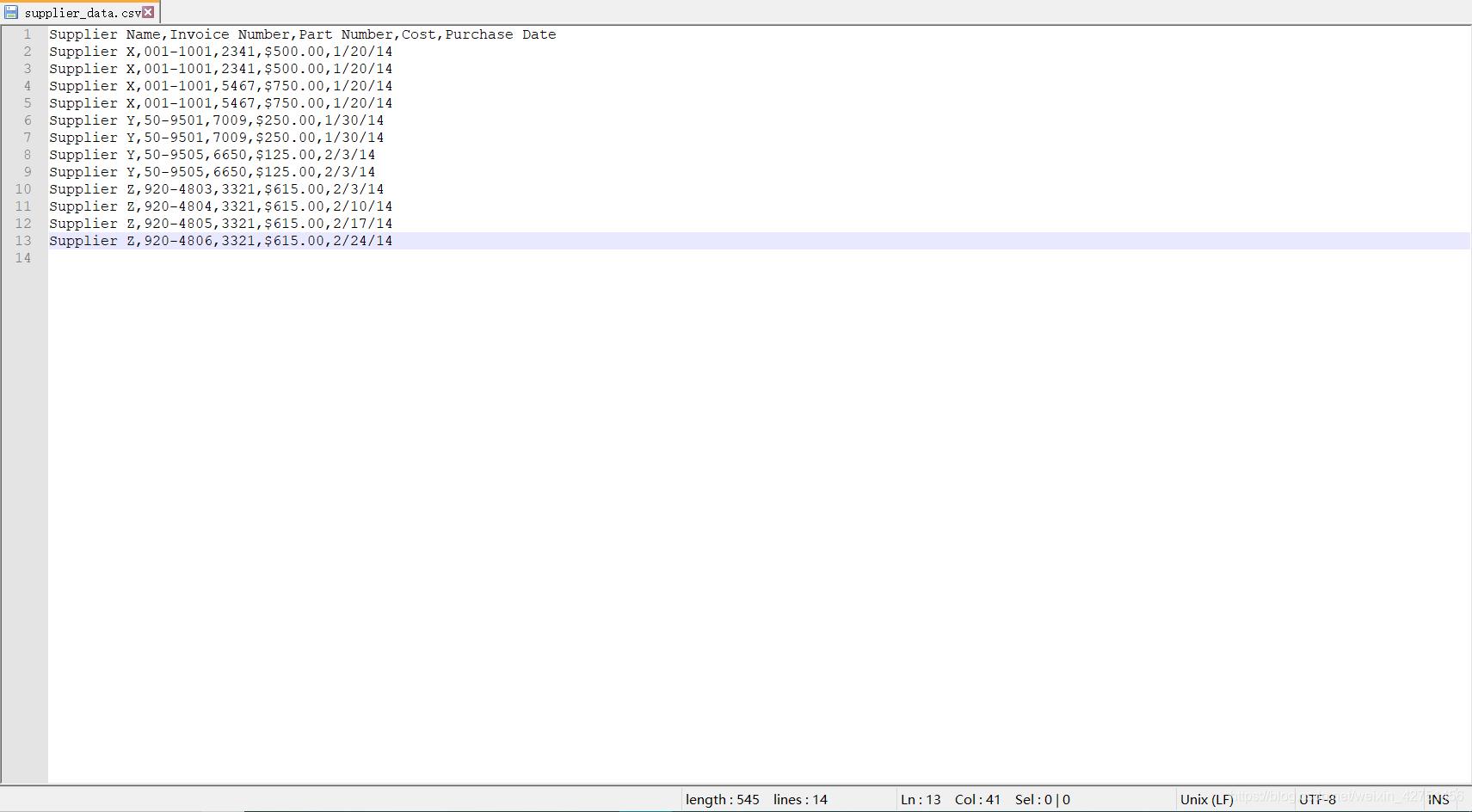
Task: Click the Ln : 13 status field
Action: click(921, 800)
